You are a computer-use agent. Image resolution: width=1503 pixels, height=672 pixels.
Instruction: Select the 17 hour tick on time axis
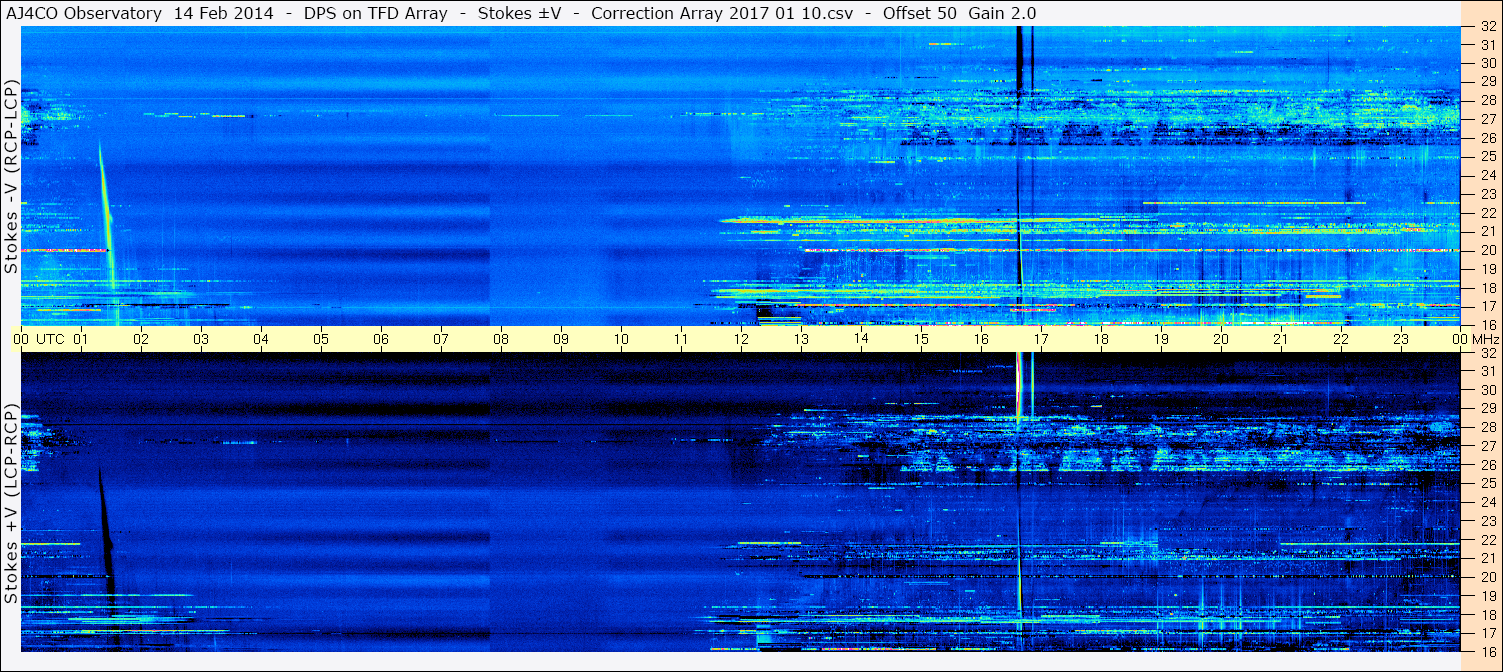(1041, 339)
